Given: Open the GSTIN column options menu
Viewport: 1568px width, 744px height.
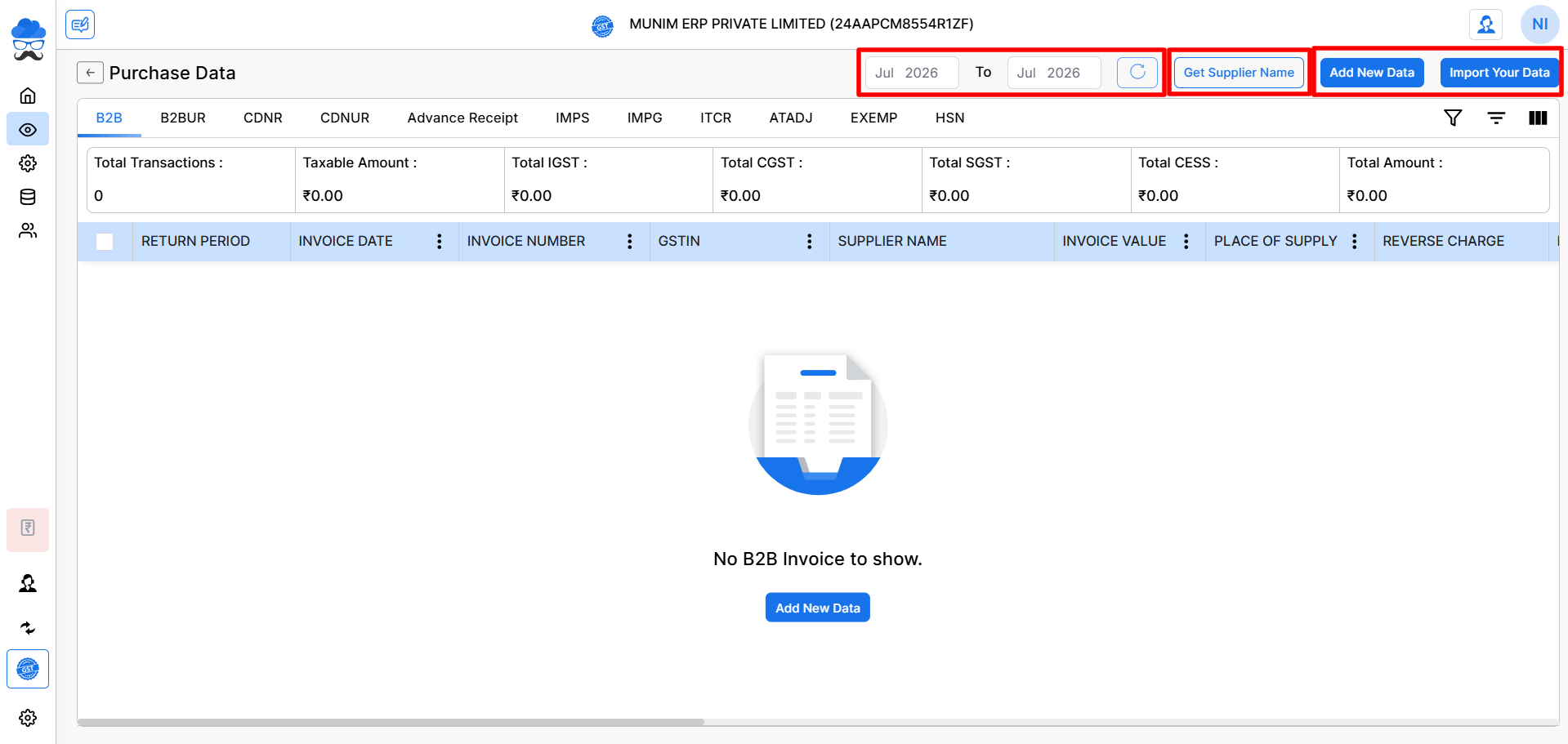Looking at the screenshot, I should (x=810, y=242).
